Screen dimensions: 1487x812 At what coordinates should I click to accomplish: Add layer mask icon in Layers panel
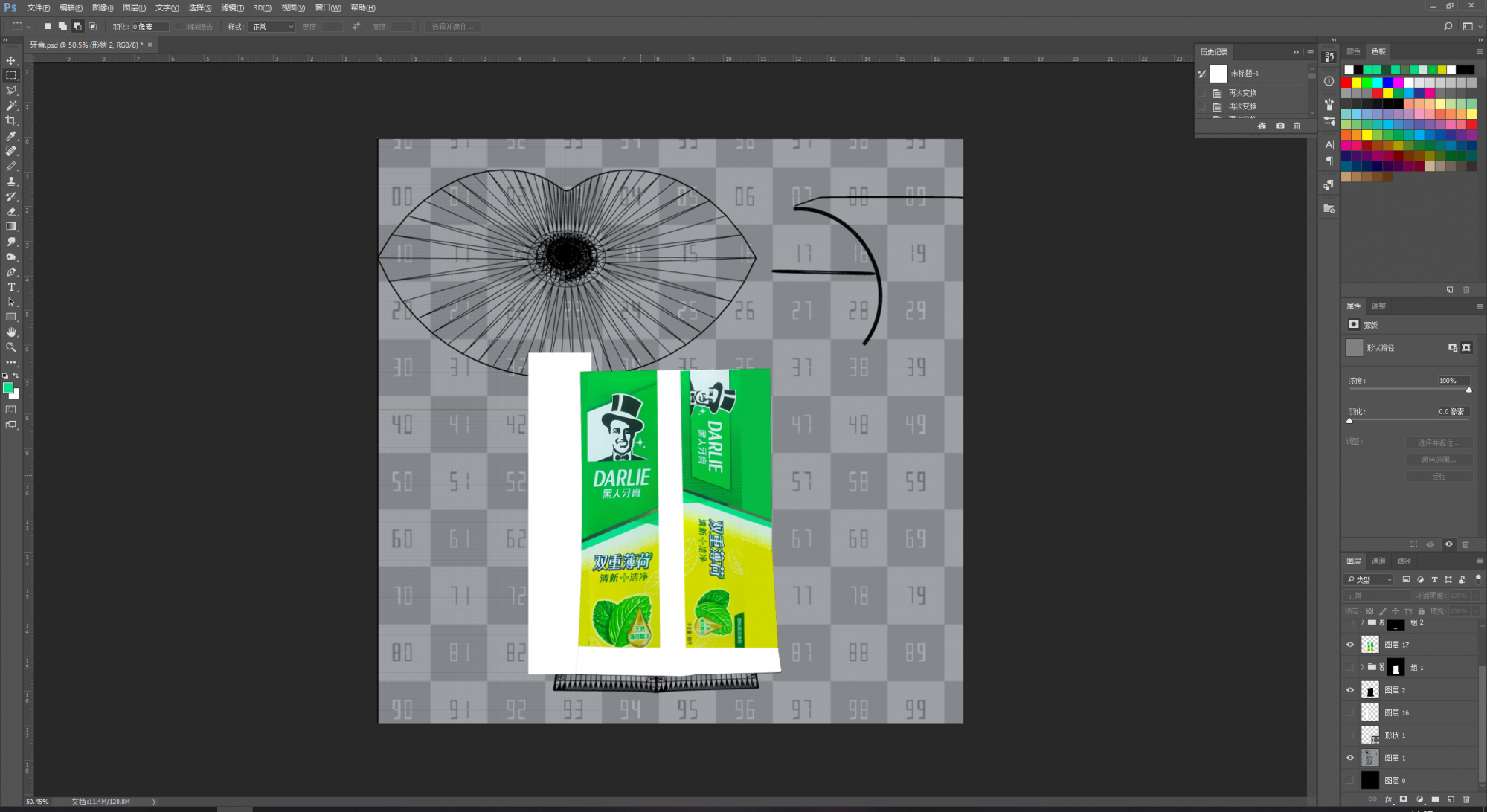[x=1404, y=799]
